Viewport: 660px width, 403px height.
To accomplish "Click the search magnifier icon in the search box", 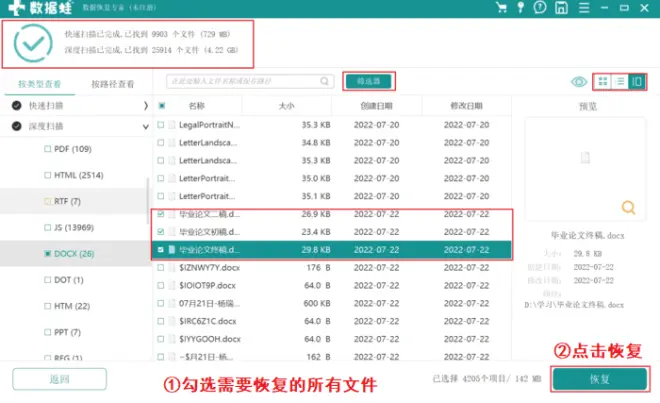I will [324, 81].
